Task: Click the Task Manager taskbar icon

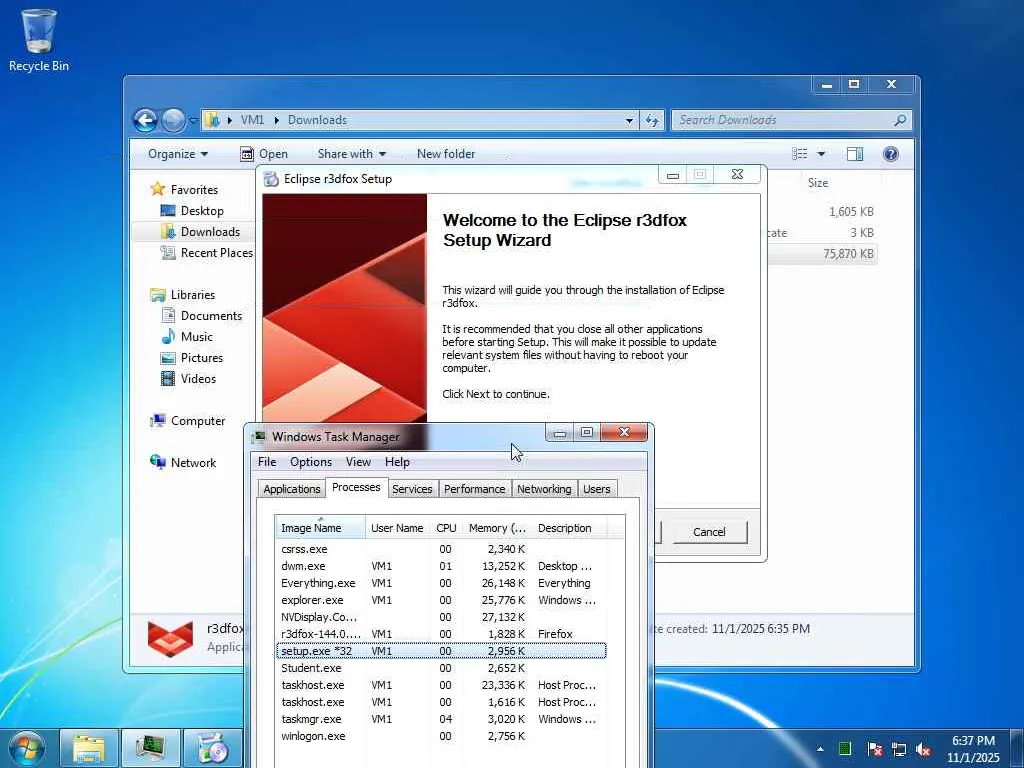Action: tap(150, 749)
